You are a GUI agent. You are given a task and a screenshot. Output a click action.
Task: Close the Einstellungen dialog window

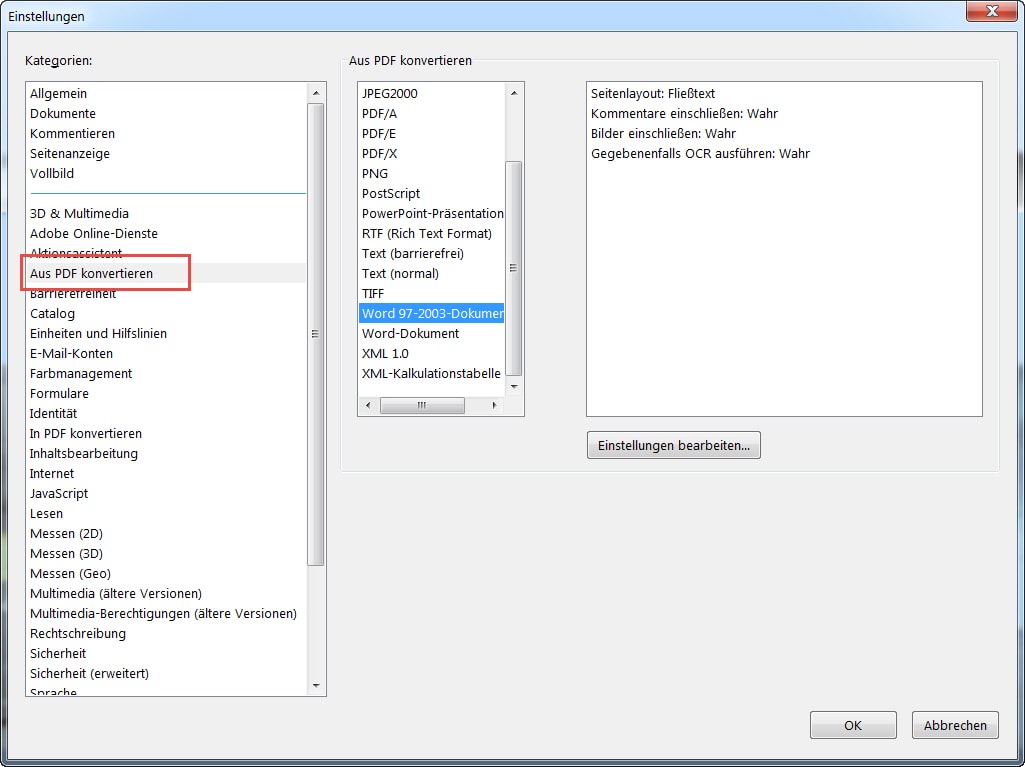(x=990, y=12)
